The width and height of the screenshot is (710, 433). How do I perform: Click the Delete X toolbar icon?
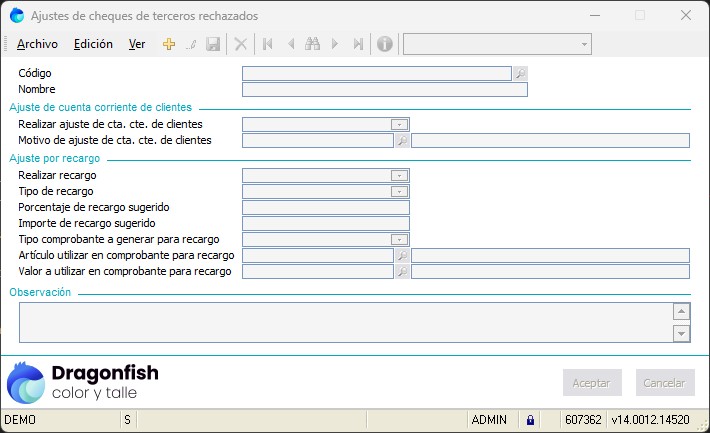(x=240, y=44)
